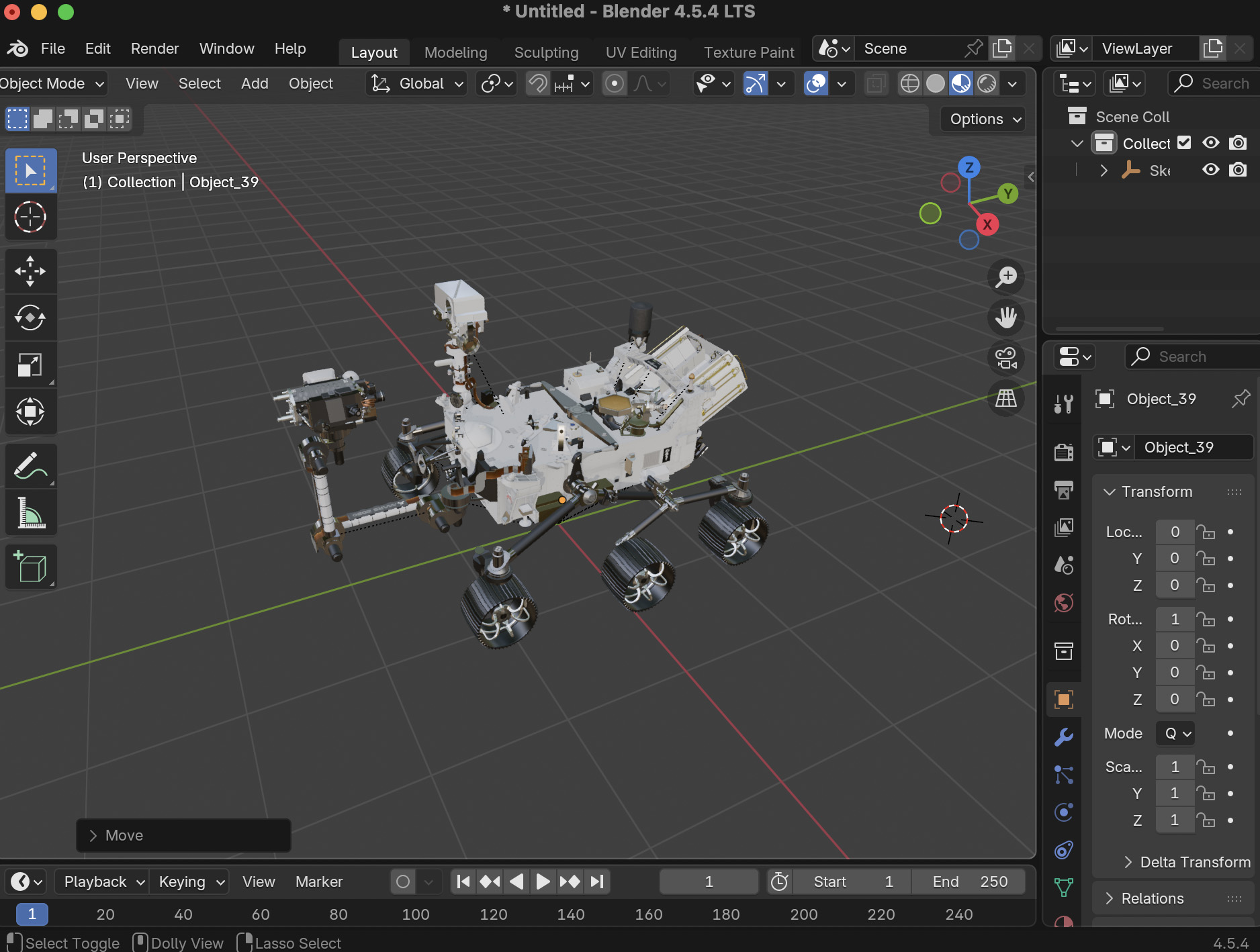Screen dimensions: 1260x952
Task: Select the Move tool in the toolbar
Action: pos(31,271)
